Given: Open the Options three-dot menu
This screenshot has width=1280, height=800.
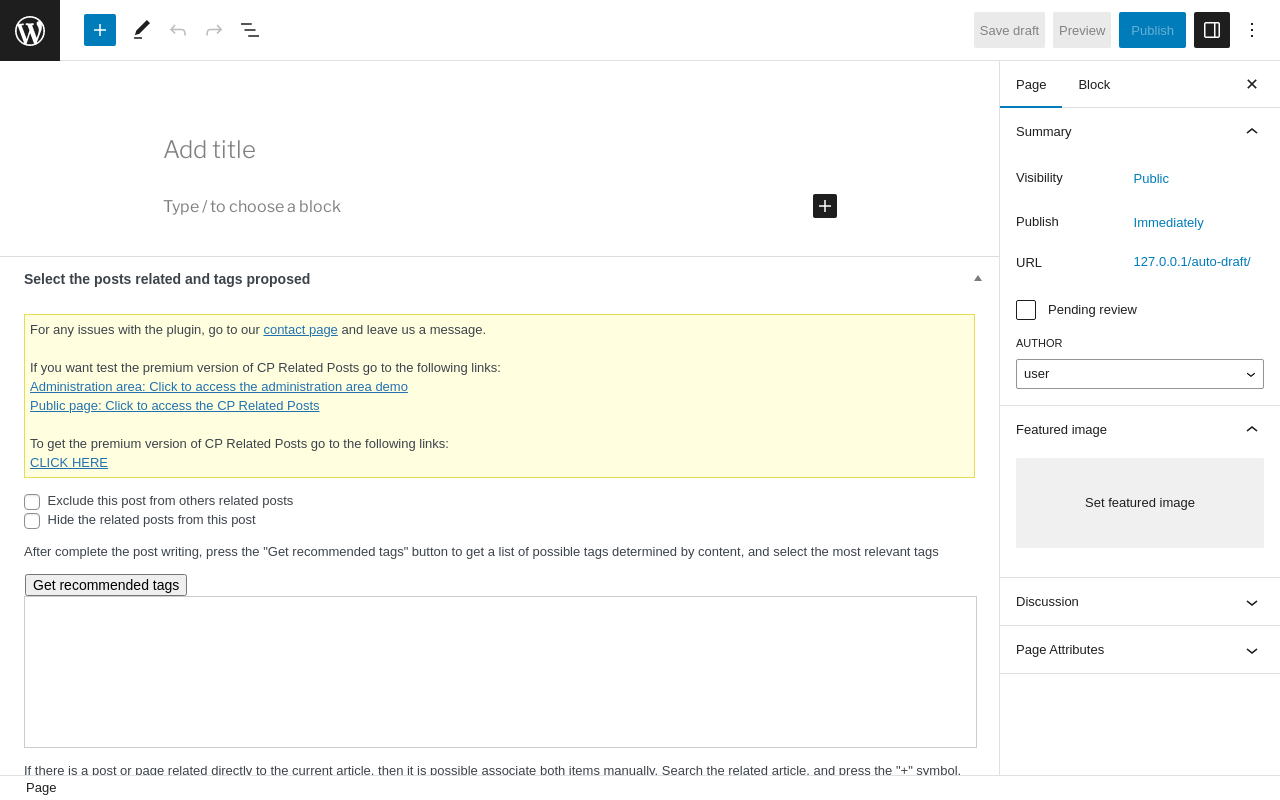Looking at the screenshot, I should pos(1252,30).
